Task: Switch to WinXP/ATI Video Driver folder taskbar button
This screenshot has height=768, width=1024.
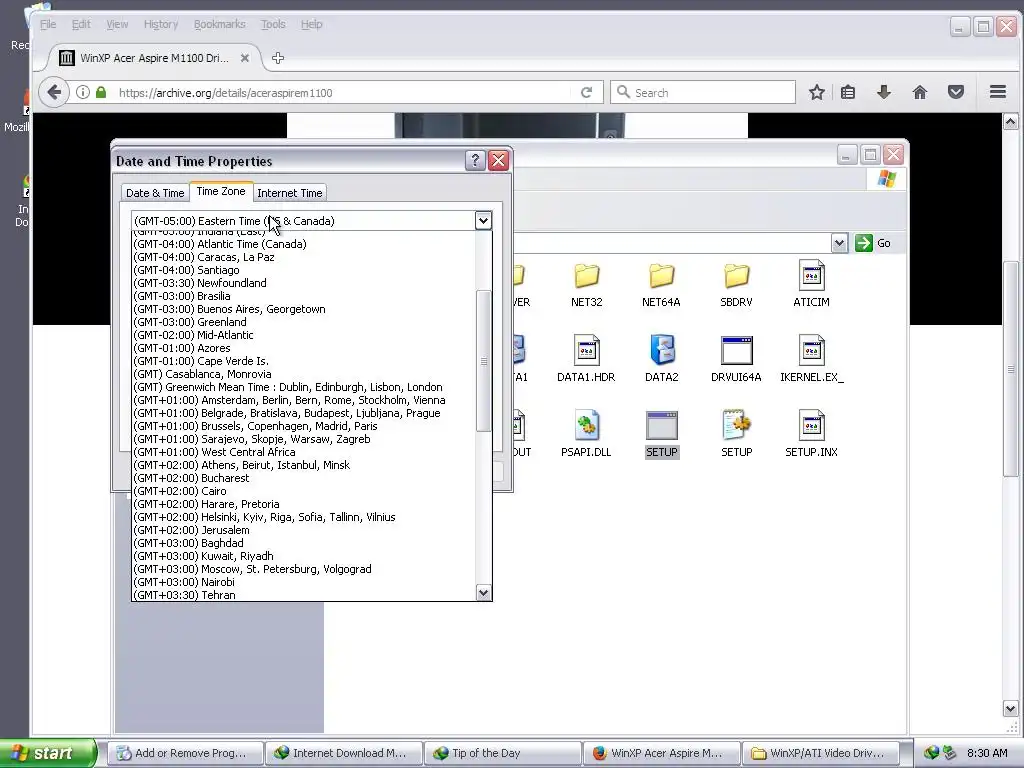Action: [x=820, y=753]
